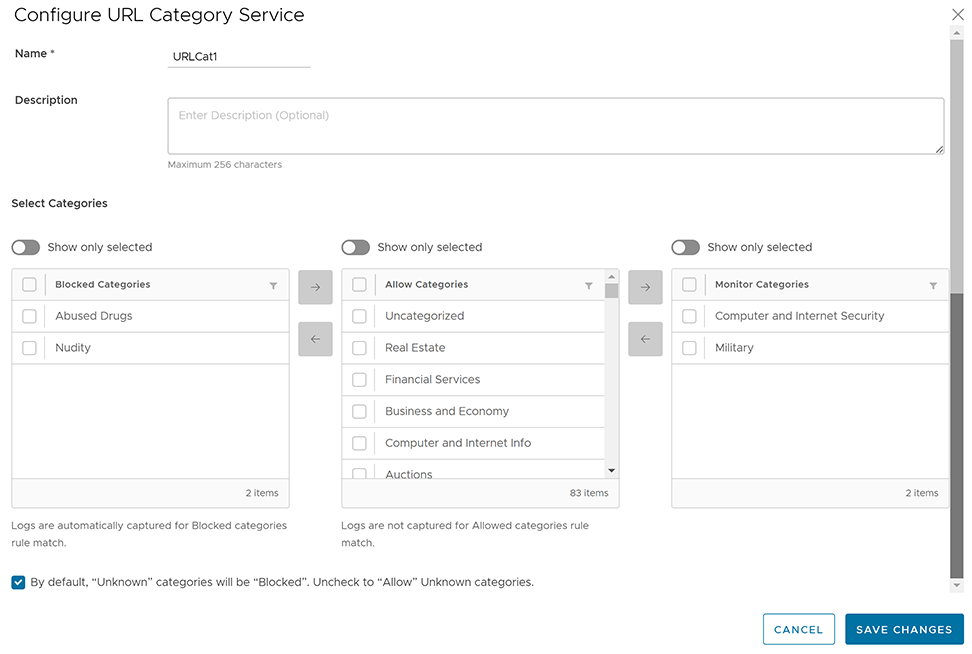Click the Allow list scroll down arrow
Screen dimensions: 972x654
coord(611,471)
